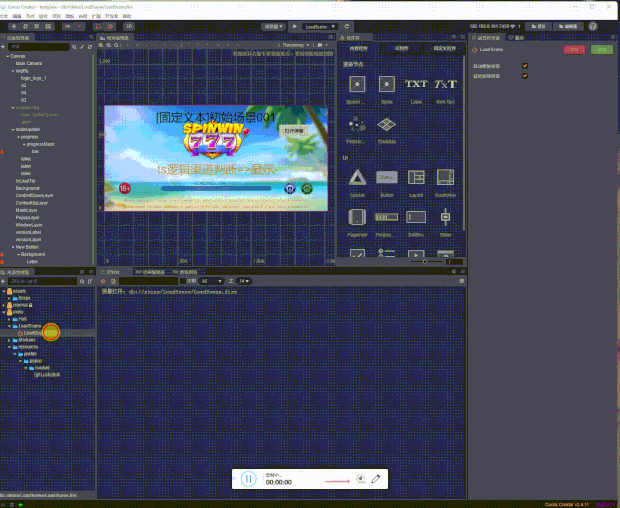Collapse the nodeUpdate tree node
The height and width of the screenshot is (508, 620).
click(13, 130)
